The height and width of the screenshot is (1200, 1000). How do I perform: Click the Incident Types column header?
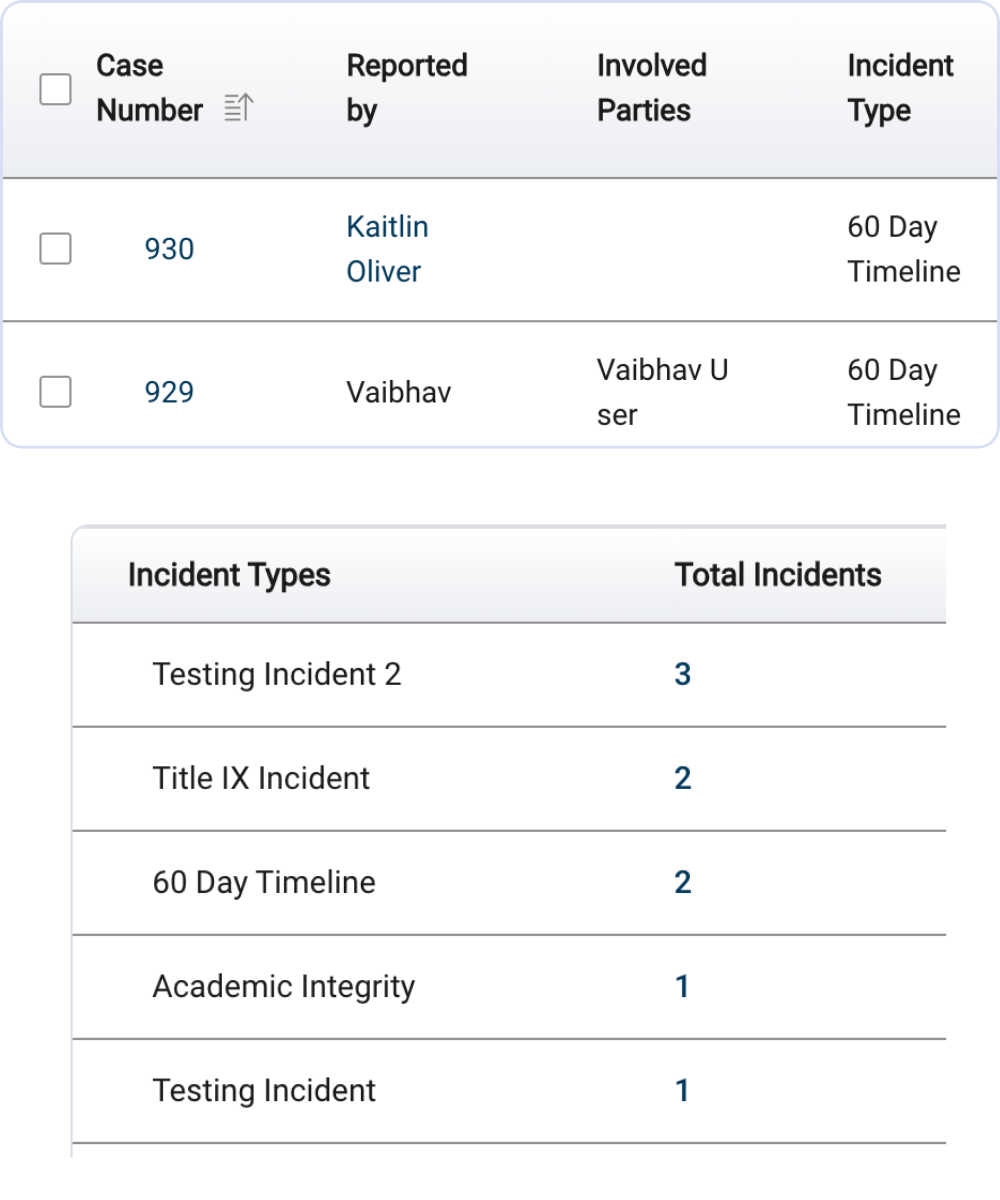[229, 575]
